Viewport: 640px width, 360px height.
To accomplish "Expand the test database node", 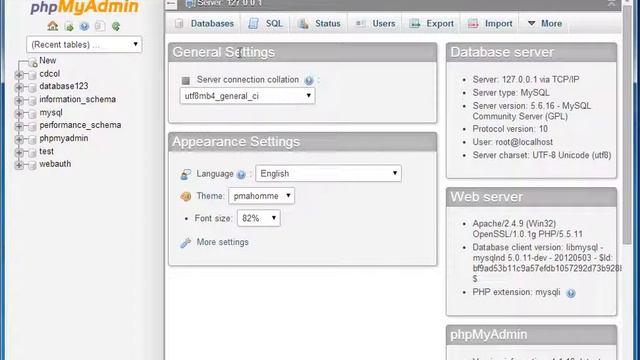I will [x=19, y=152].
